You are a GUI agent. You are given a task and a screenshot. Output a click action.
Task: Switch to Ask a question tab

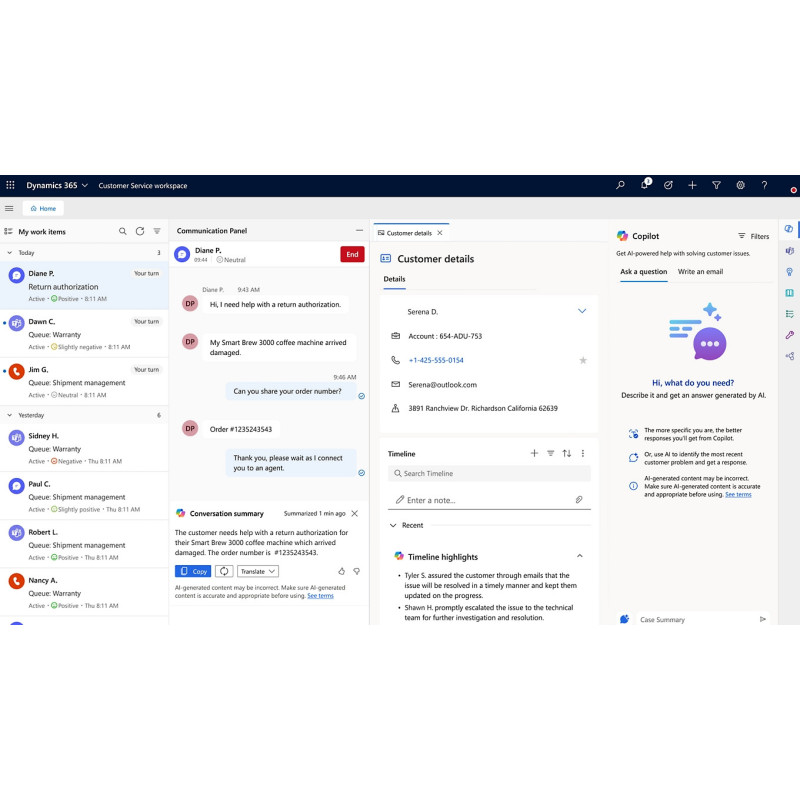click(x=643, y=271)
